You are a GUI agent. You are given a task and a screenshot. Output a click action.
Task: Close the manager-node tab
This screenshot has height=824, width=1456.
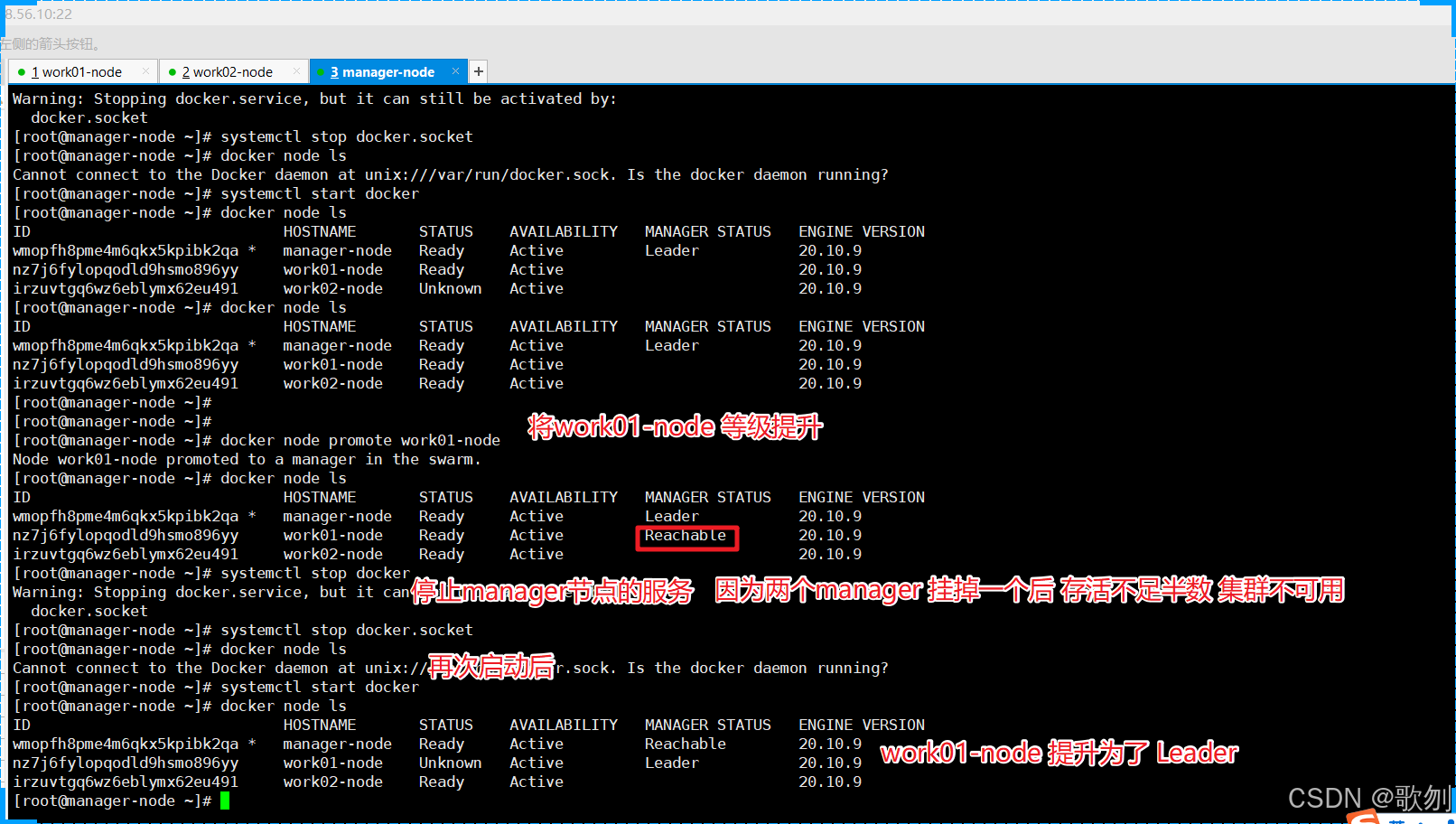(455, 71)
